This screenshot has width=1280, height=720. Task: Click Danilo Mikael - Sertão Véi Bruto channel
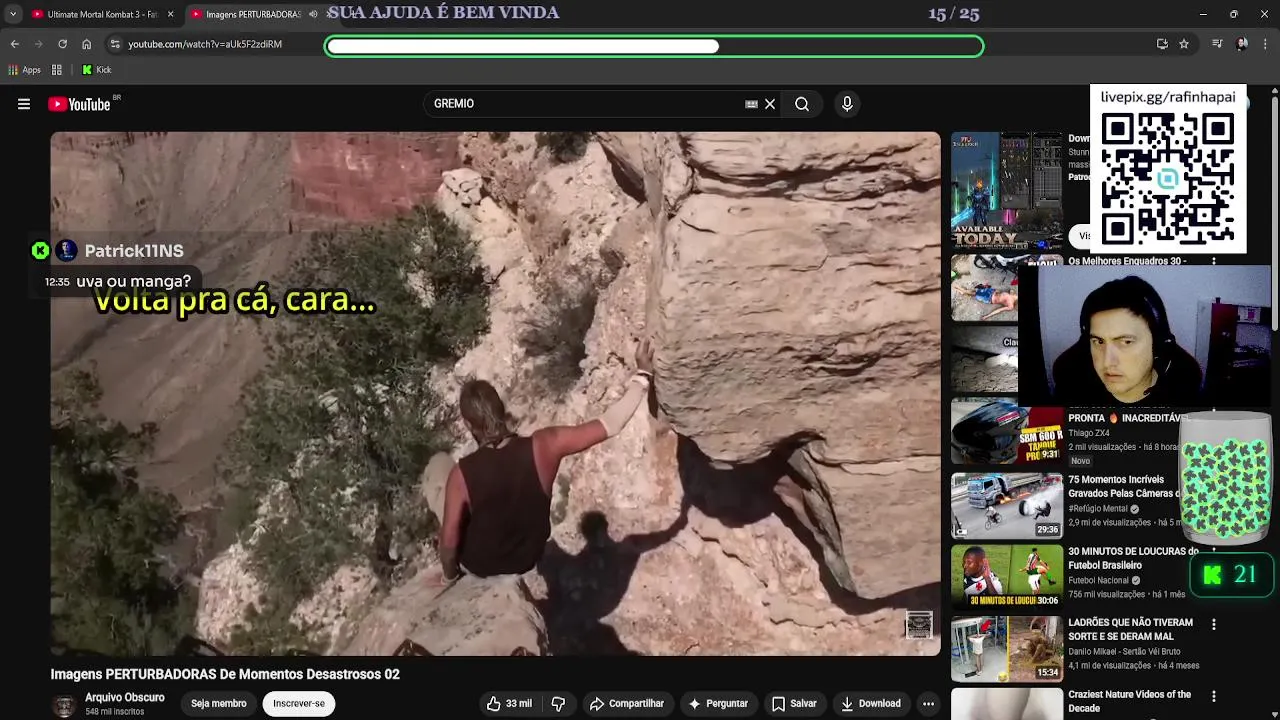tap(1124, 651)
